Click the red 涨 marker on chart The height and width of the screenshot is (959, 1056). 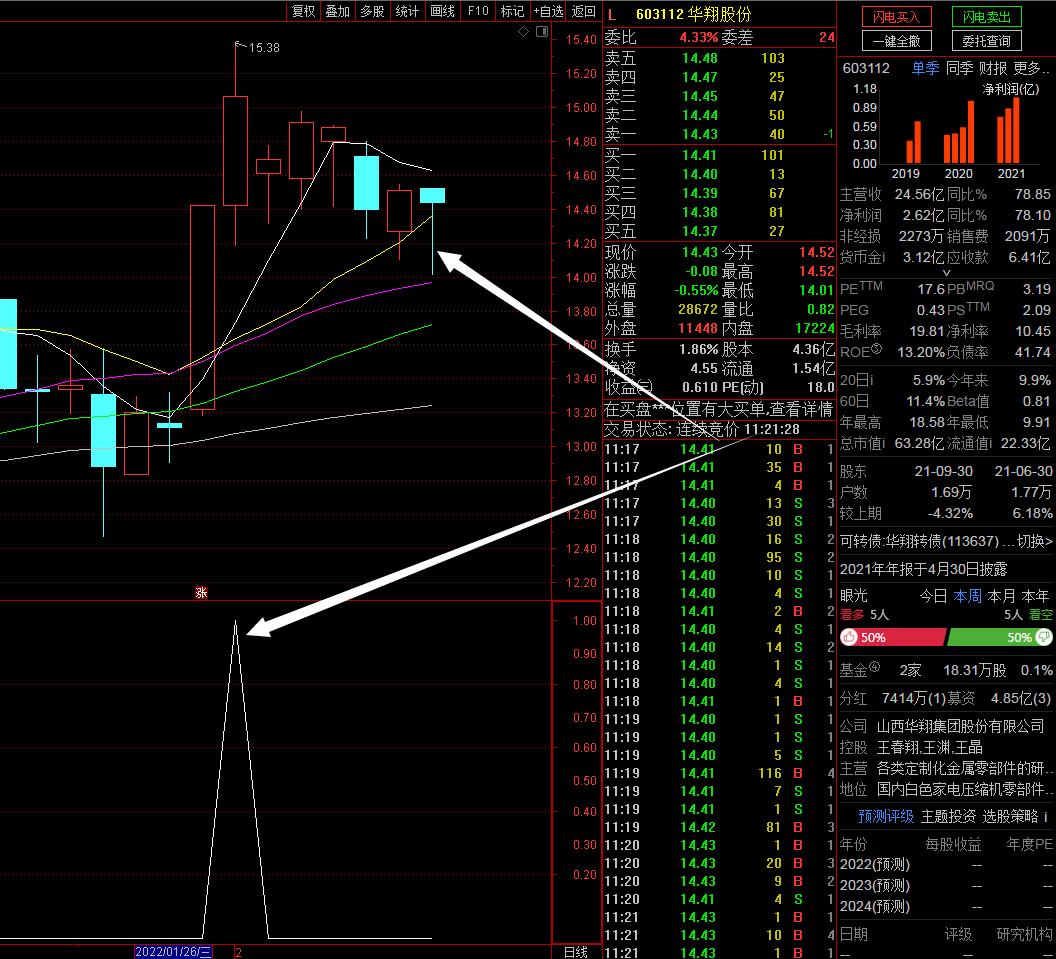click(201, 593)
